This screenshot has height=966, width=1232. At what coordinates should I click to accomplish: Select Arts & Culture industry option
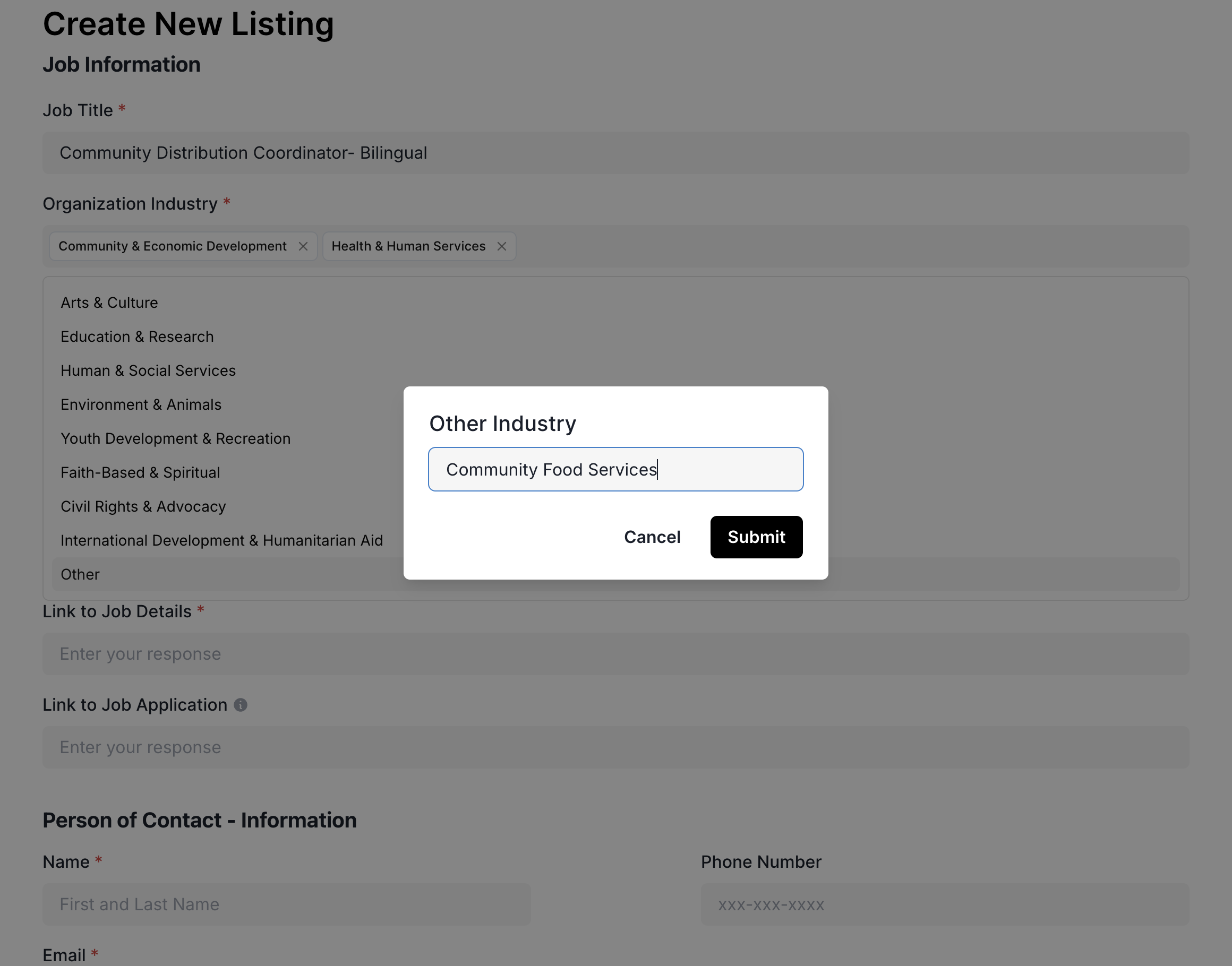(x=615, y=303)
